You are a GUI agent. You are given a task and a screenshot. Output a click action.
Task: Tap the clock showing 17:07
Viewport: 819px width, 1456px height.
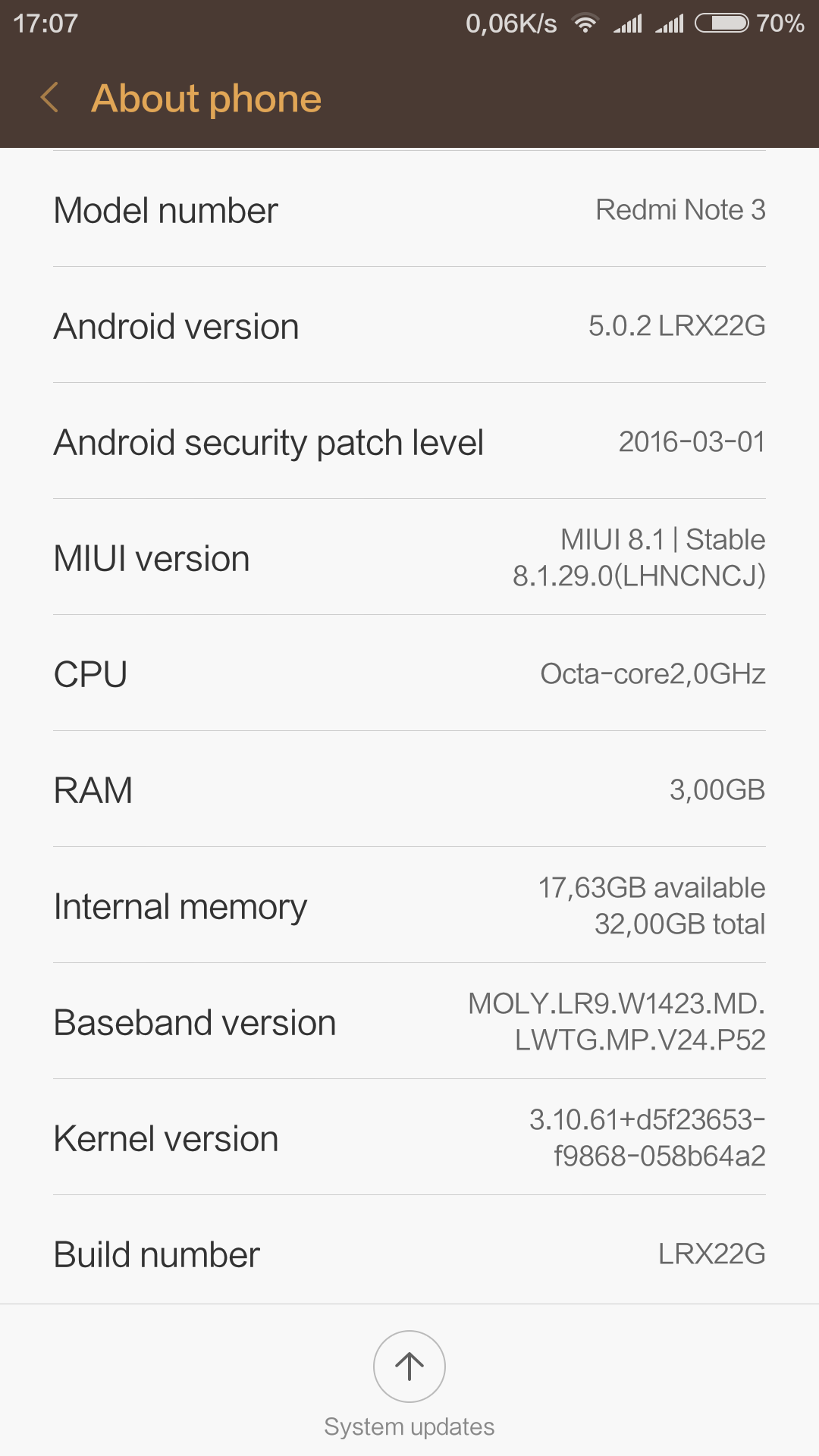click(x=45, y=24)
